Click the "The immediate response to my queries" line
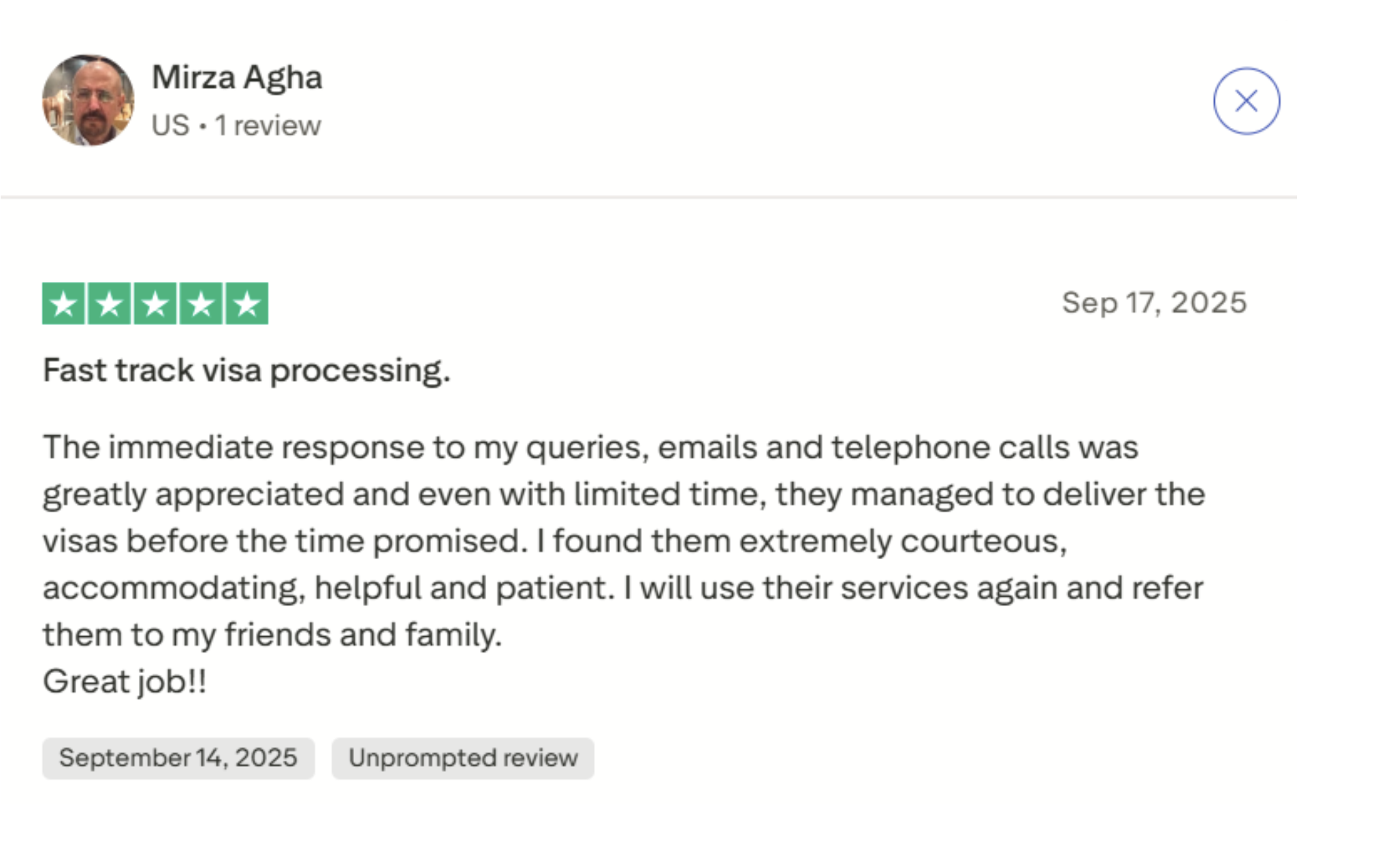This screenshot has width=1400, height=846. point(590,448)
